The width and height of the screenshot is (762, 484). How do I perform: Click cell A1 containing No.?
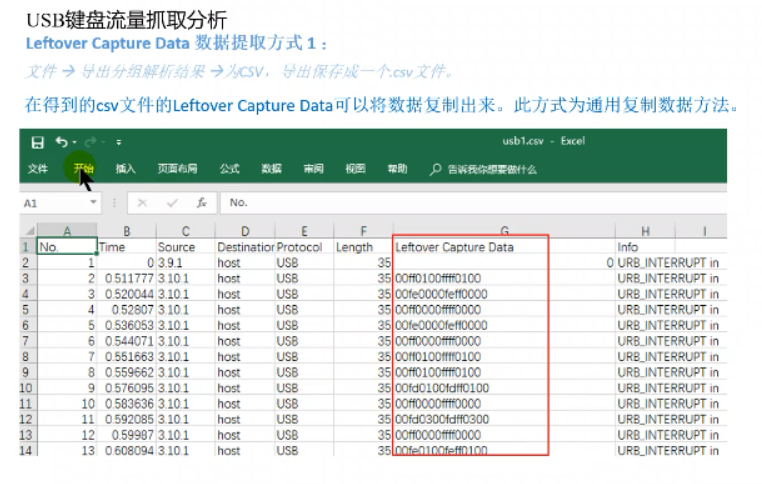point(67,246)
